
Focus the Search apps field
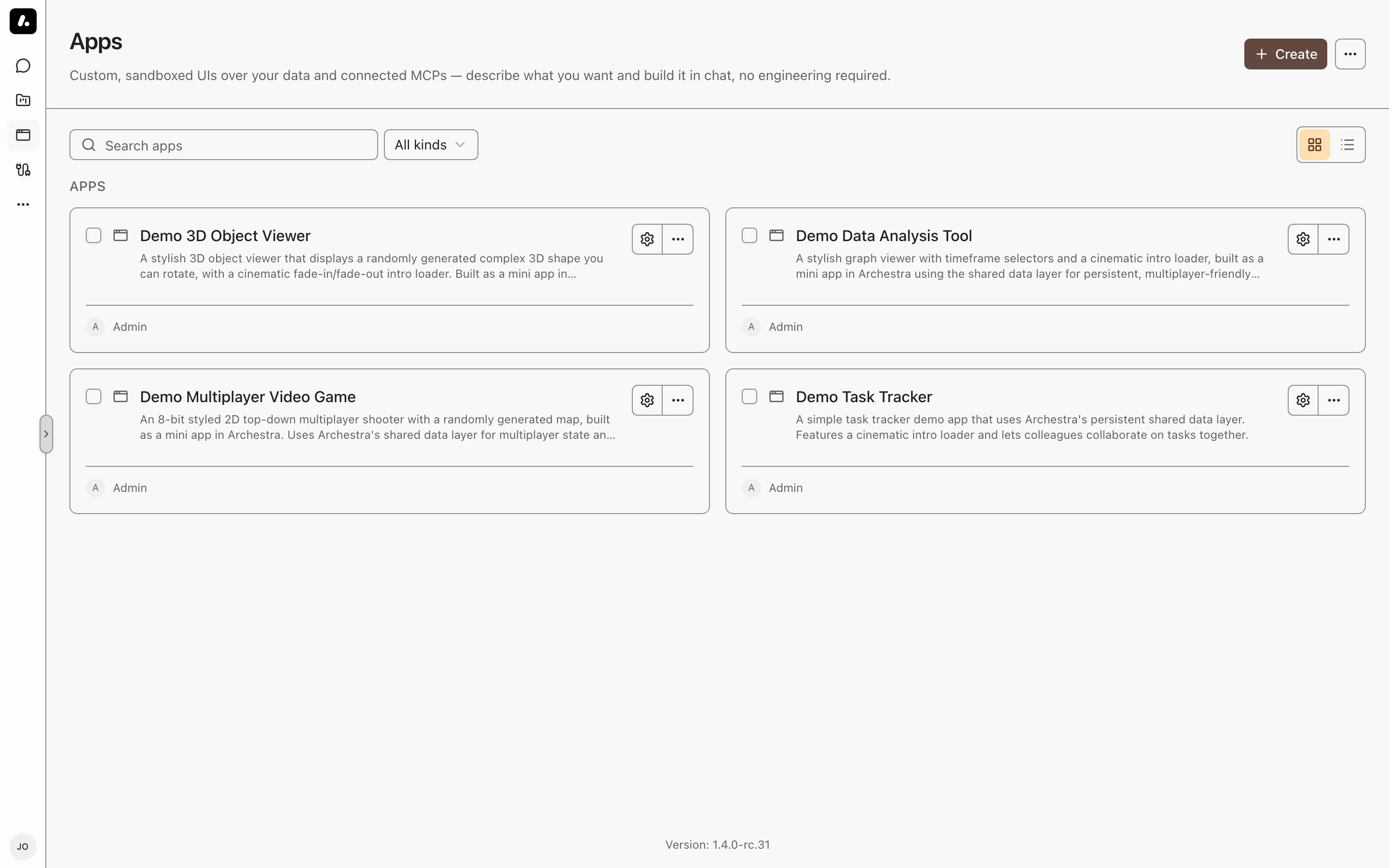(224, 145)
